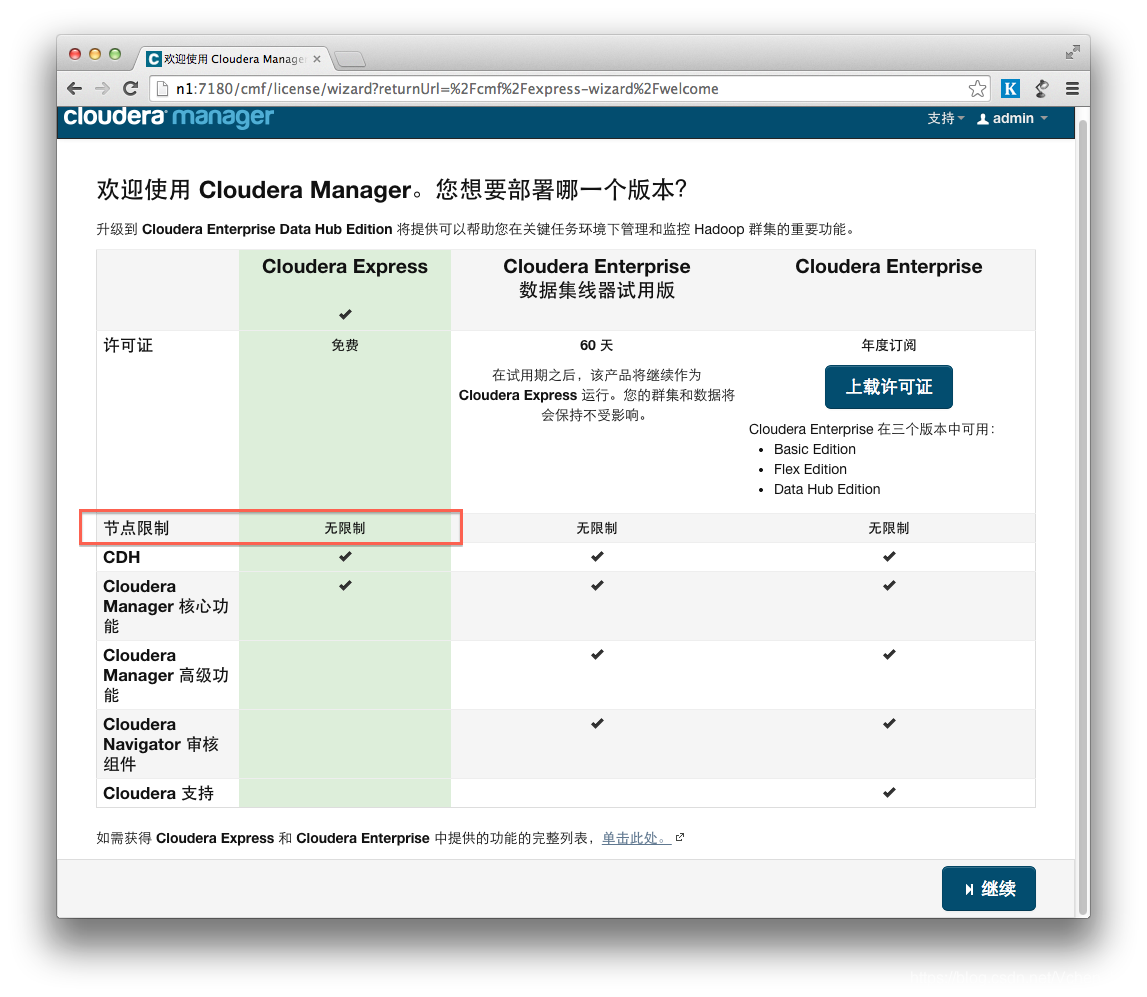Open the 支持 dropdown menu
Screen dimensions: 1147x997
click(x=946, y=118)
